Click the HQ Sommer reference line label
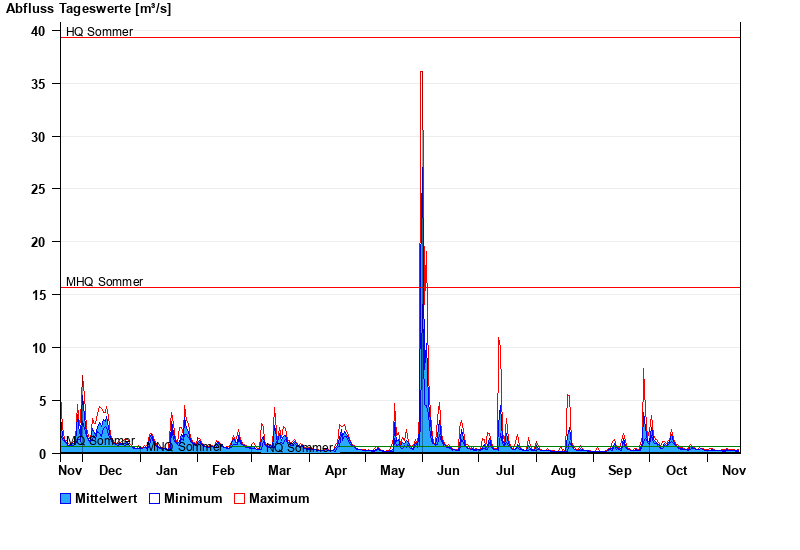 [99, 32]
